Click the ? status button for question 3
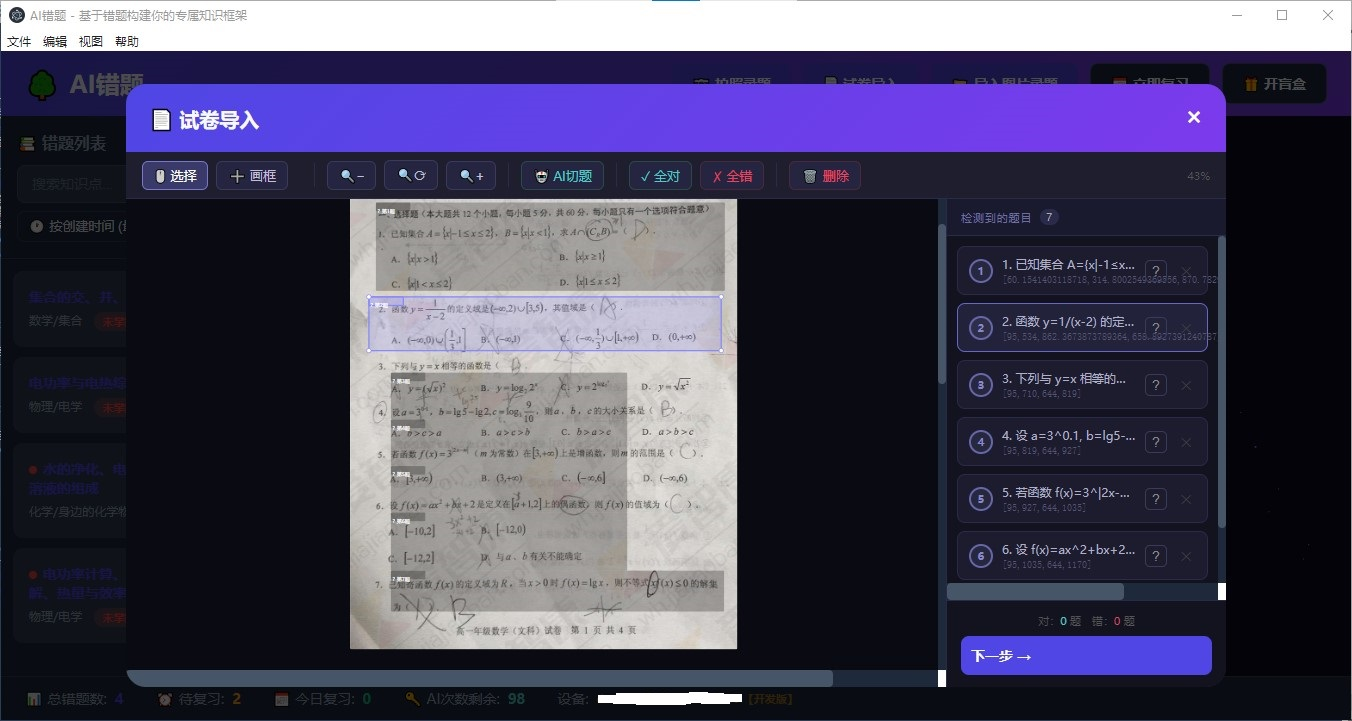 pos(1155,385)
